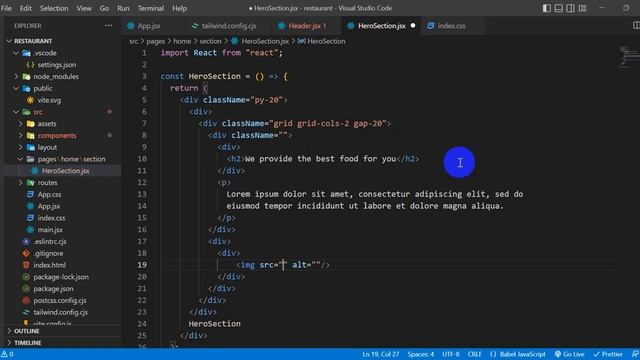The width and height of the screenshot is (640, 360).
Task: Open Terminal menu
Action: coord(151,8)
